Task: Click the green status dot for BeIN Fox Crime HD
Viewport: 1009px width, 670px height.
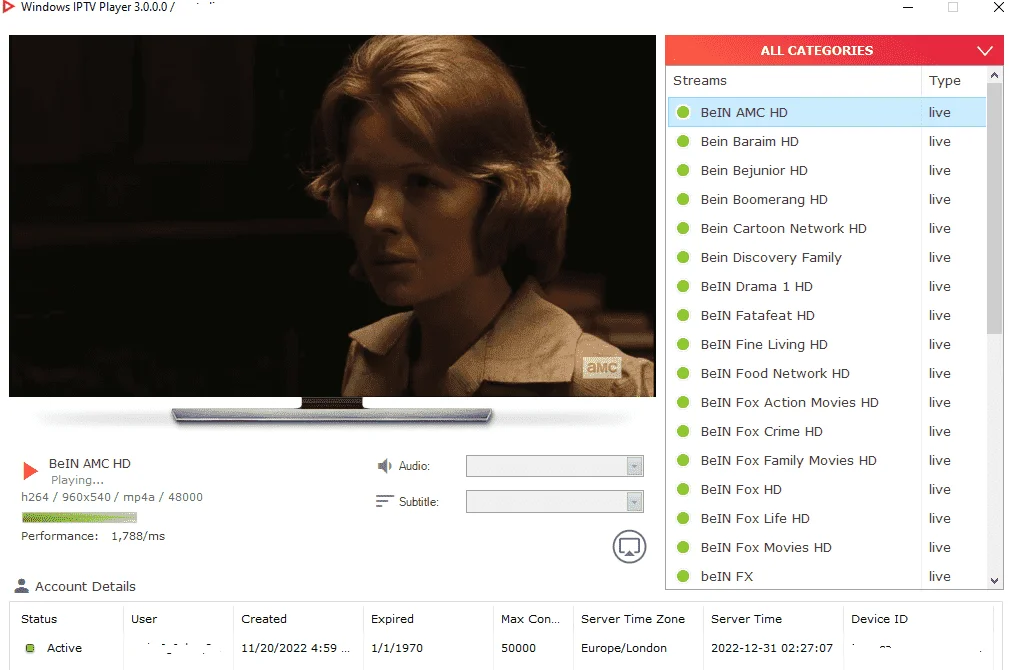Action: coord(683,431)
